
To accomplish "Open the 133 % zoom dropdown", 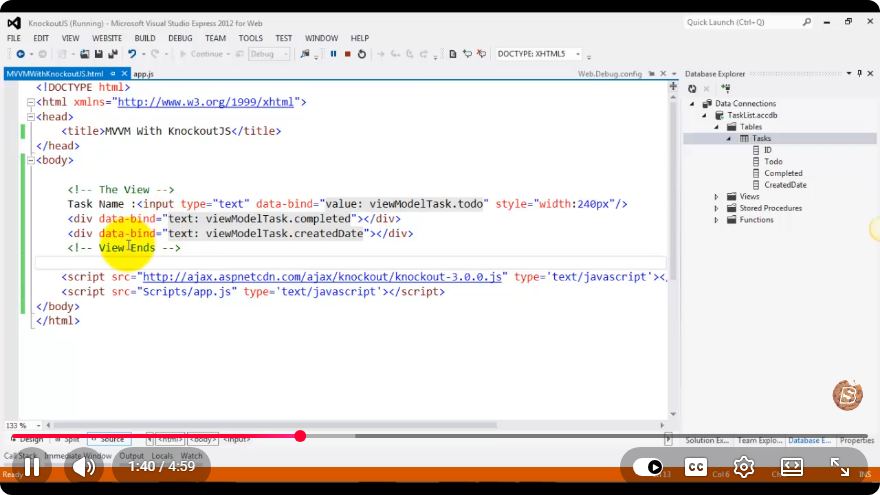I will 38,425.
